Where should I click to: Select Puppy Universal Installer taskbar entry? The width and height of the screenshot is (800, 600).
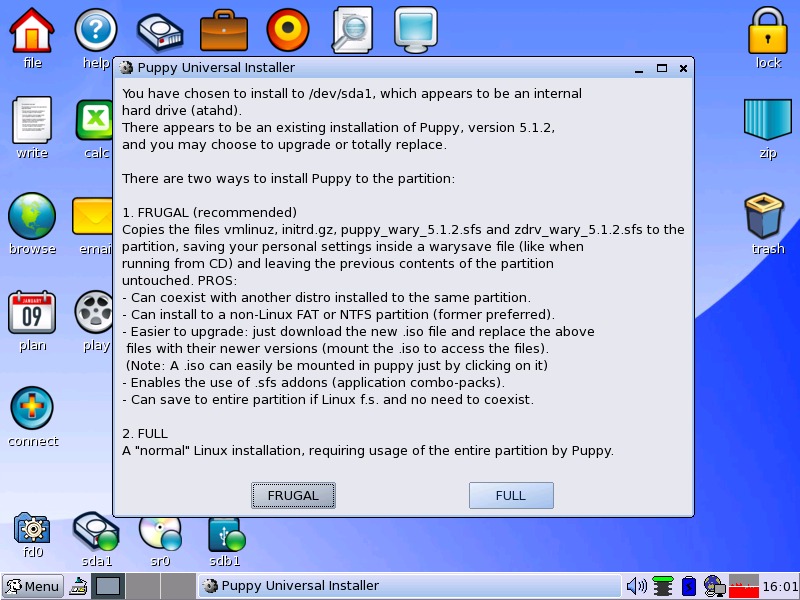tap(409, 586)
